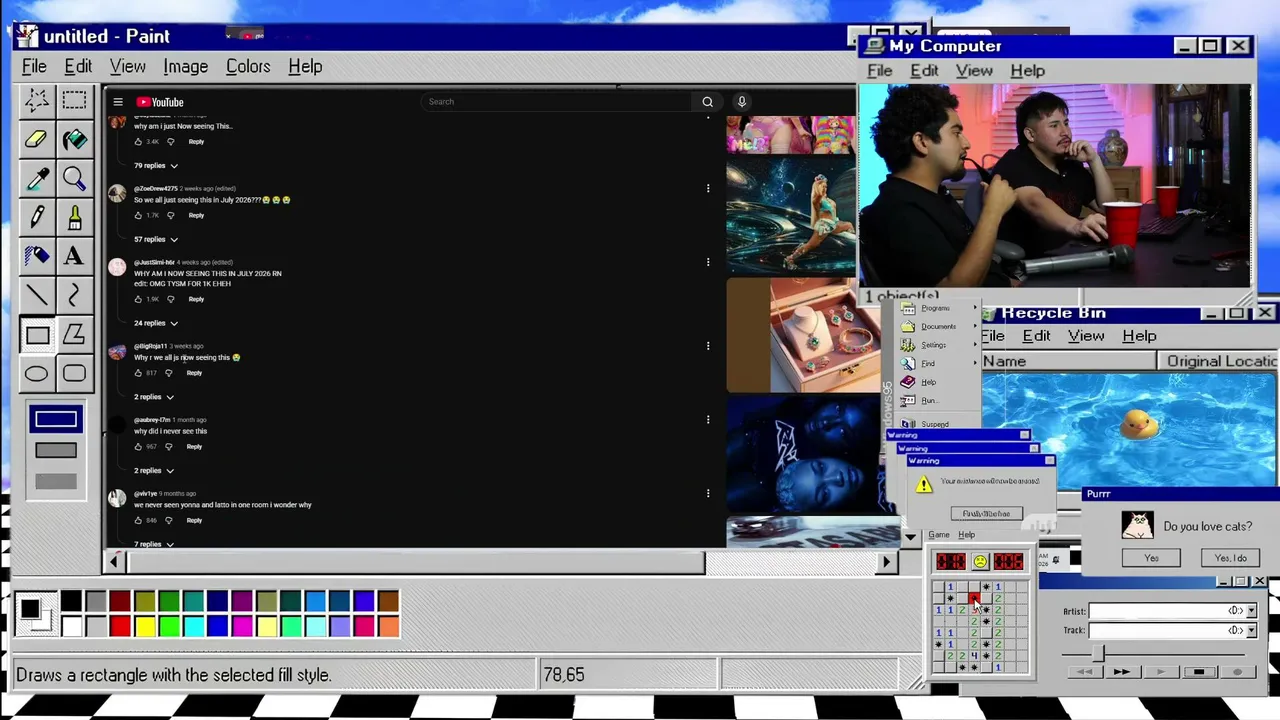The image size is (1280, 720).
Task: Open Programs in the Start menu
Action: click(x=936, y=308)
